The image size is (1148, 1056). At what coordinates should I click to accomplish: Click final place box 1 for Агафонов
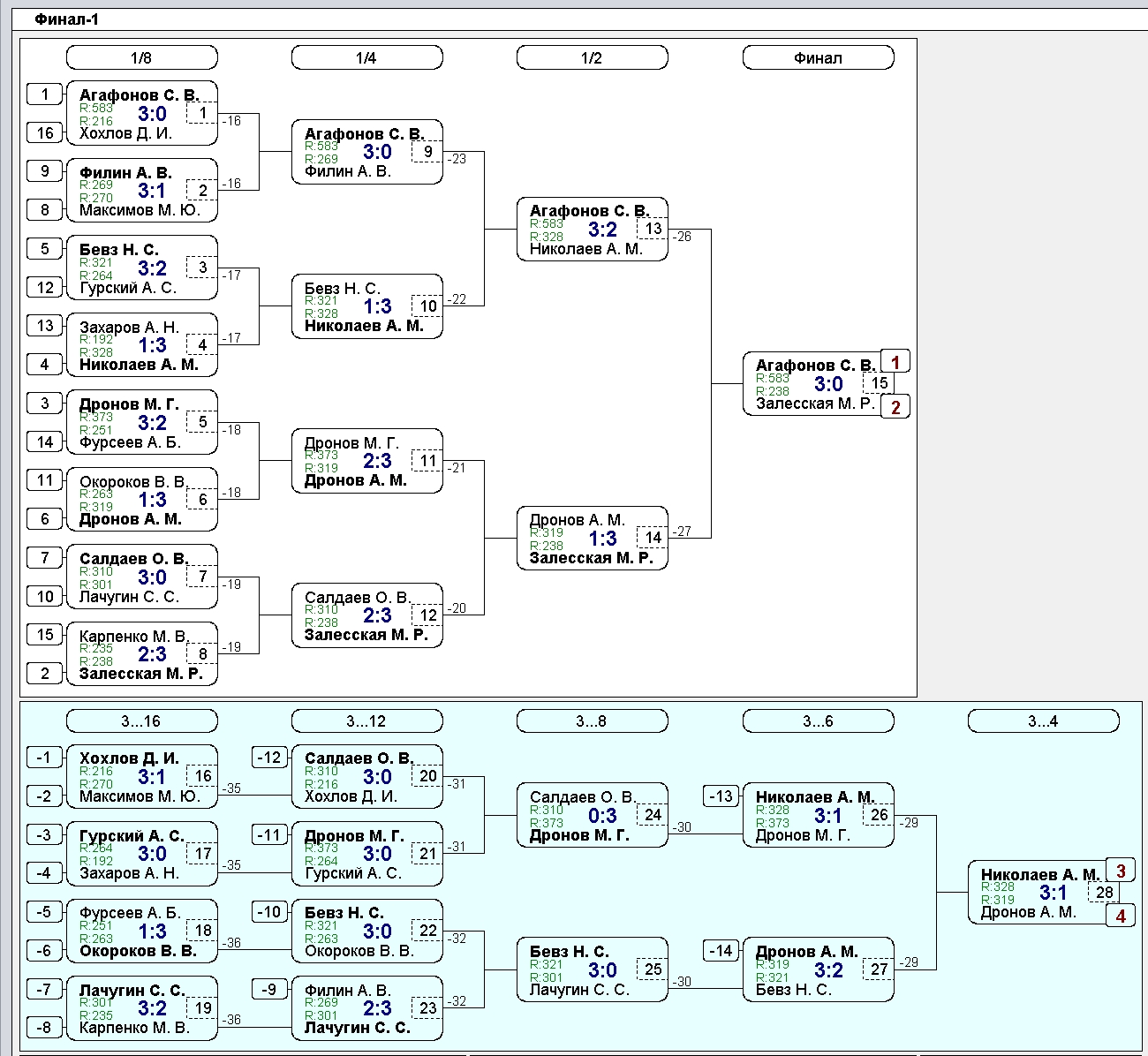895,362
